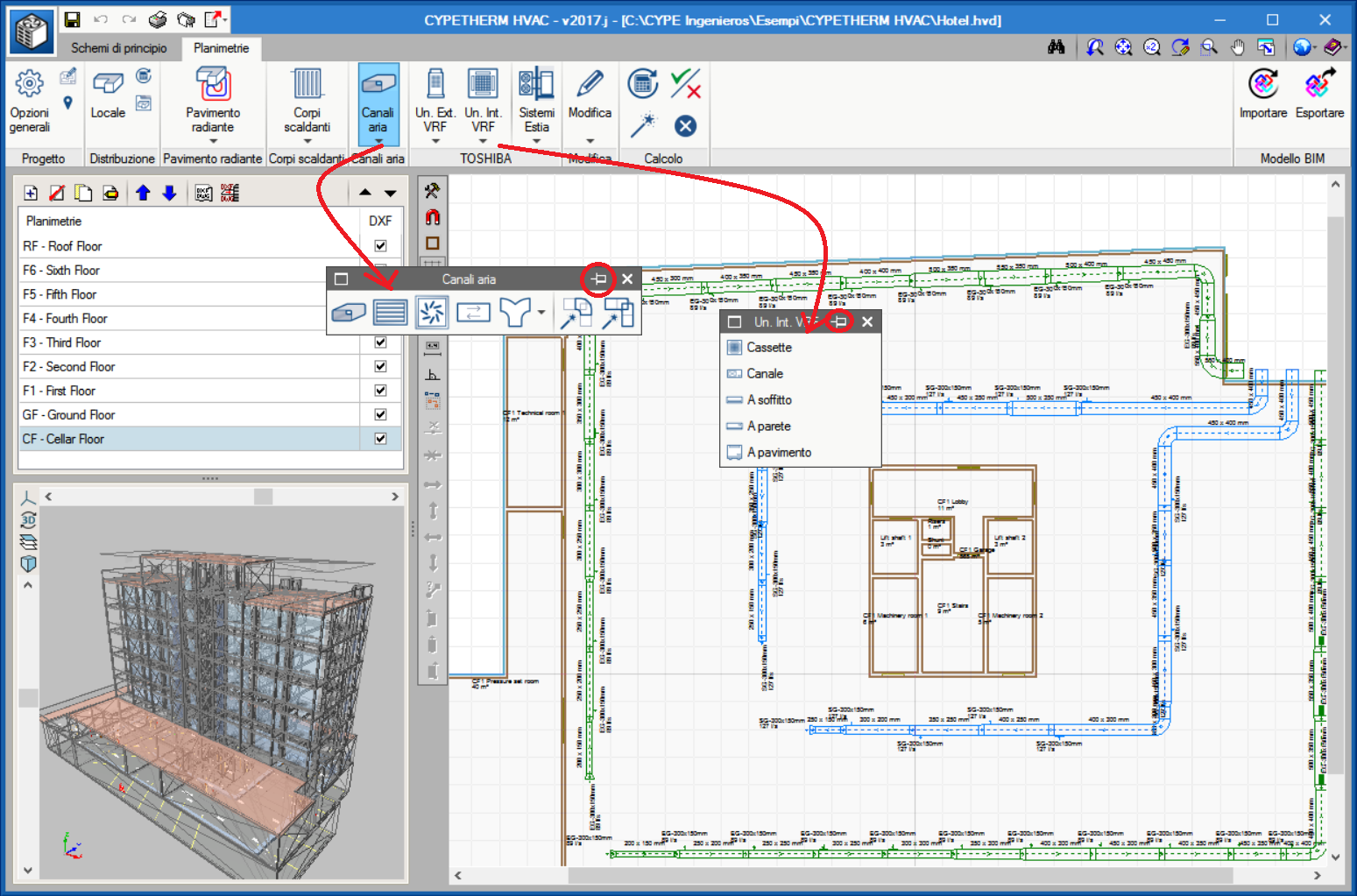The height and width of the screenshot is (896, 1357).
Task: Switch to Schemi di principio tab
Action: click(x=118, y=48)
